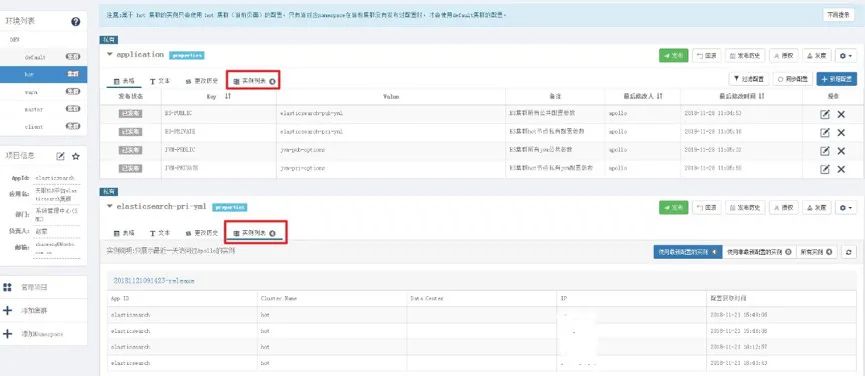The height and width of the screenshot is (376, 865).
Task: Collapse the elasticsearch-pri-yml namespace triangle
Action: (110, 207)
